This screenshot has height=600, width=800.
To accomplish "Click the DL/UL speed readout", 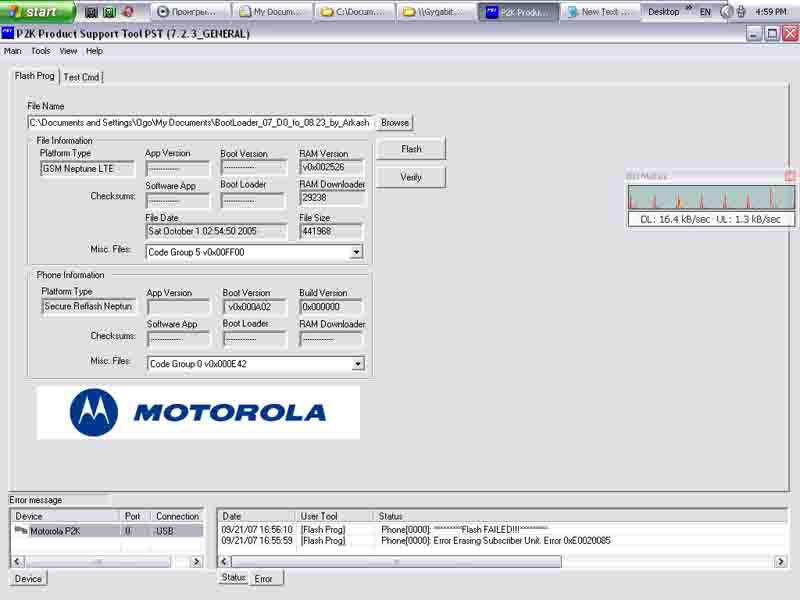I will 711,219.
